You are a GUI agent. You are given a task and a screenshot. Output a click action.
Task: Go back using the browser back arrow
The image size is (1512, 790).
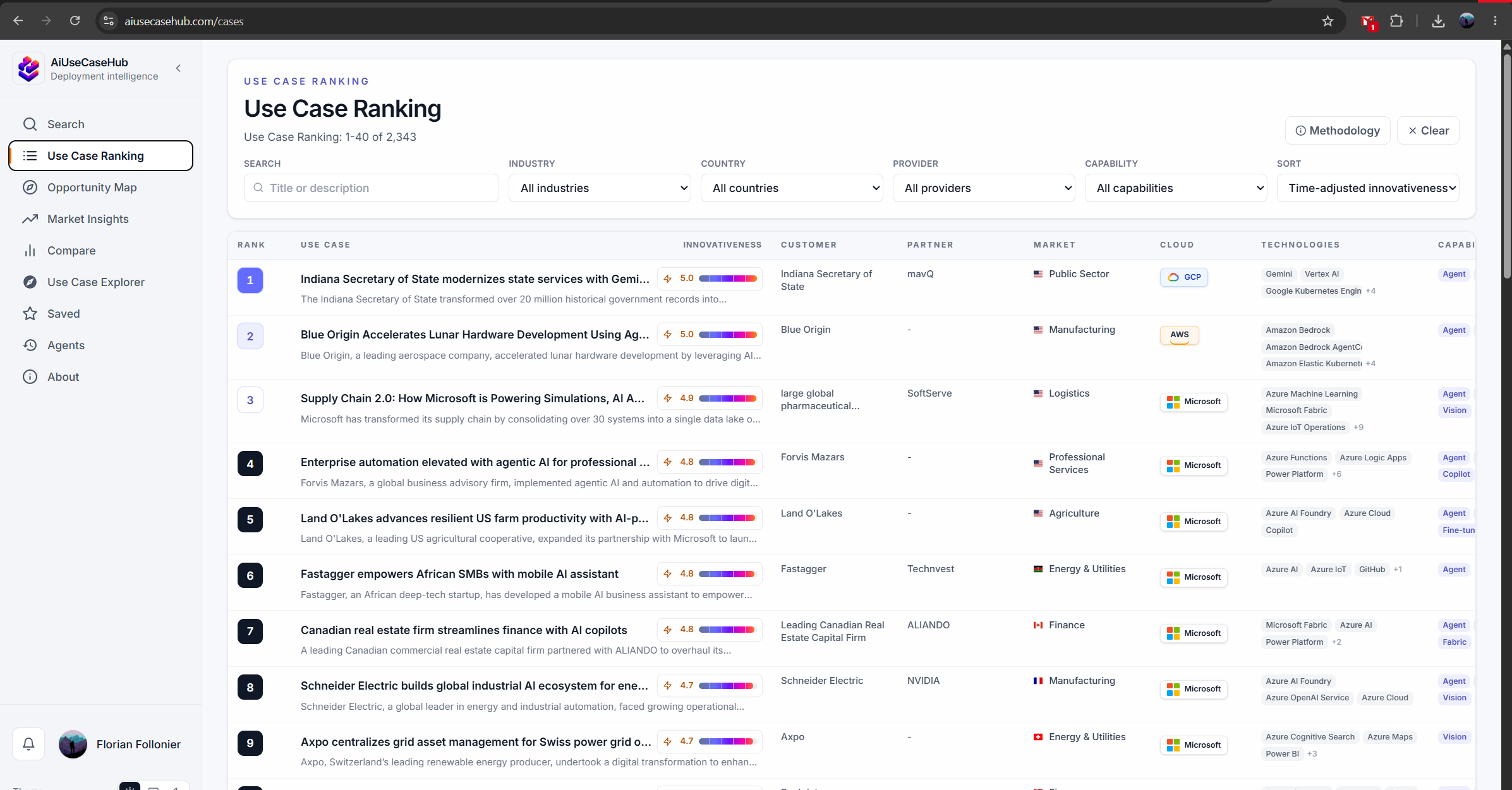tap(18, 21)
